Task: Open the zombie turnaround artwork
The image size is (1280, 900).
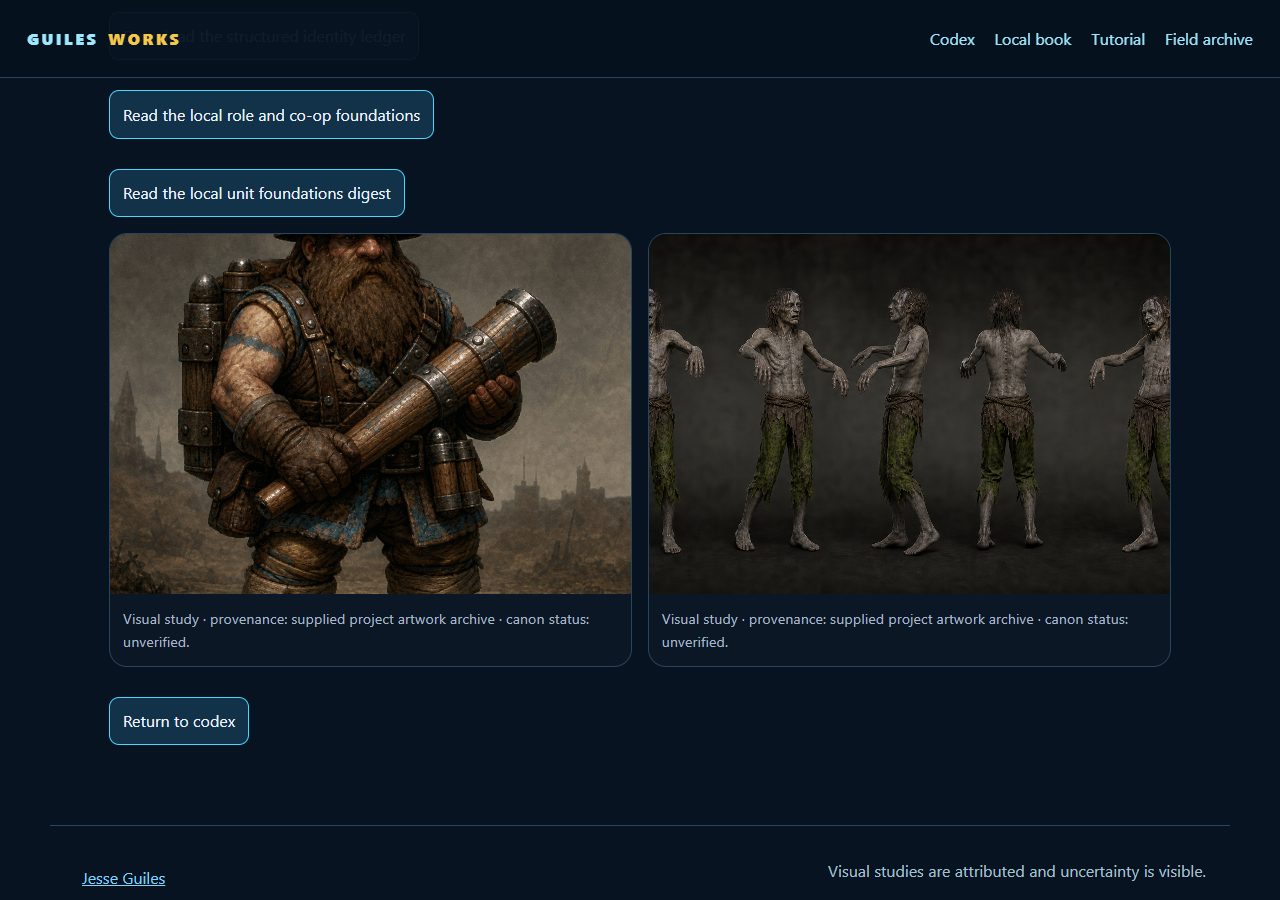Action: point(909,414)
